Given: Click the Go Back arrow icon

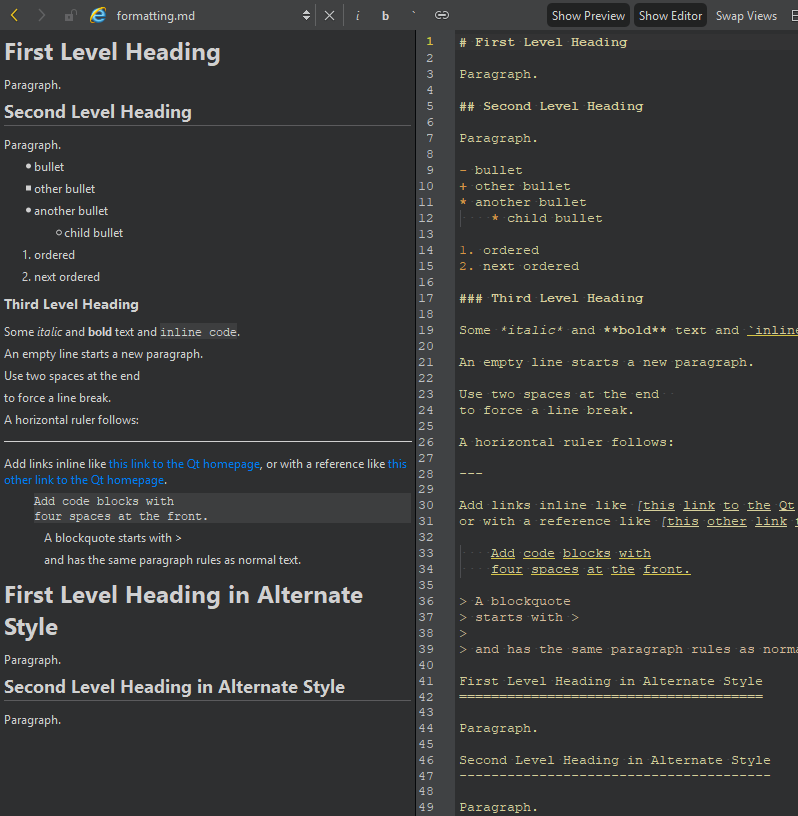Looking at the screenshot, I should [15, 15].
